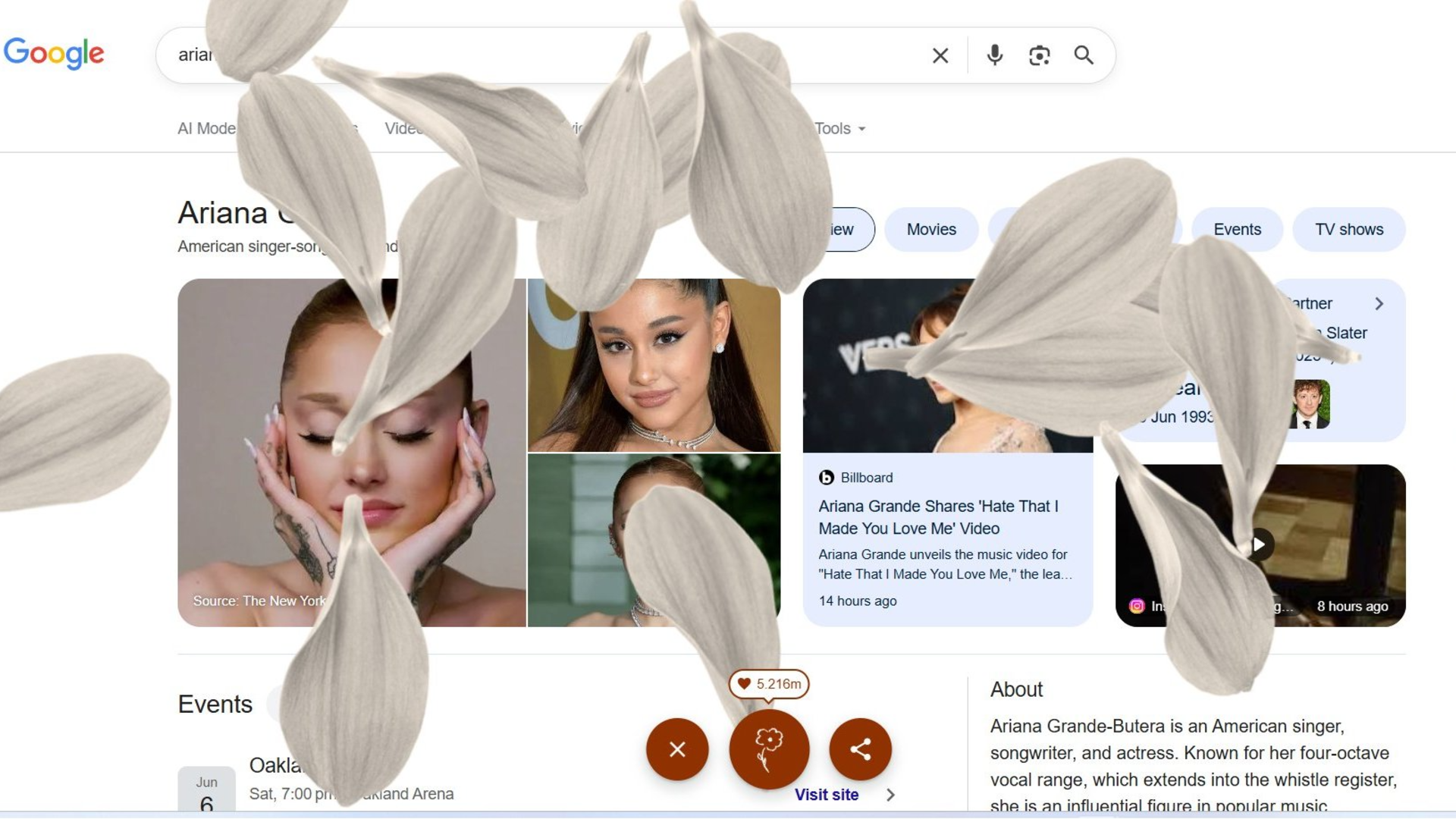Image resolution: width=1456 pixels, height=819 pixels.
Task: Select the TV shows chip
Action: [x=1348, y=229]
